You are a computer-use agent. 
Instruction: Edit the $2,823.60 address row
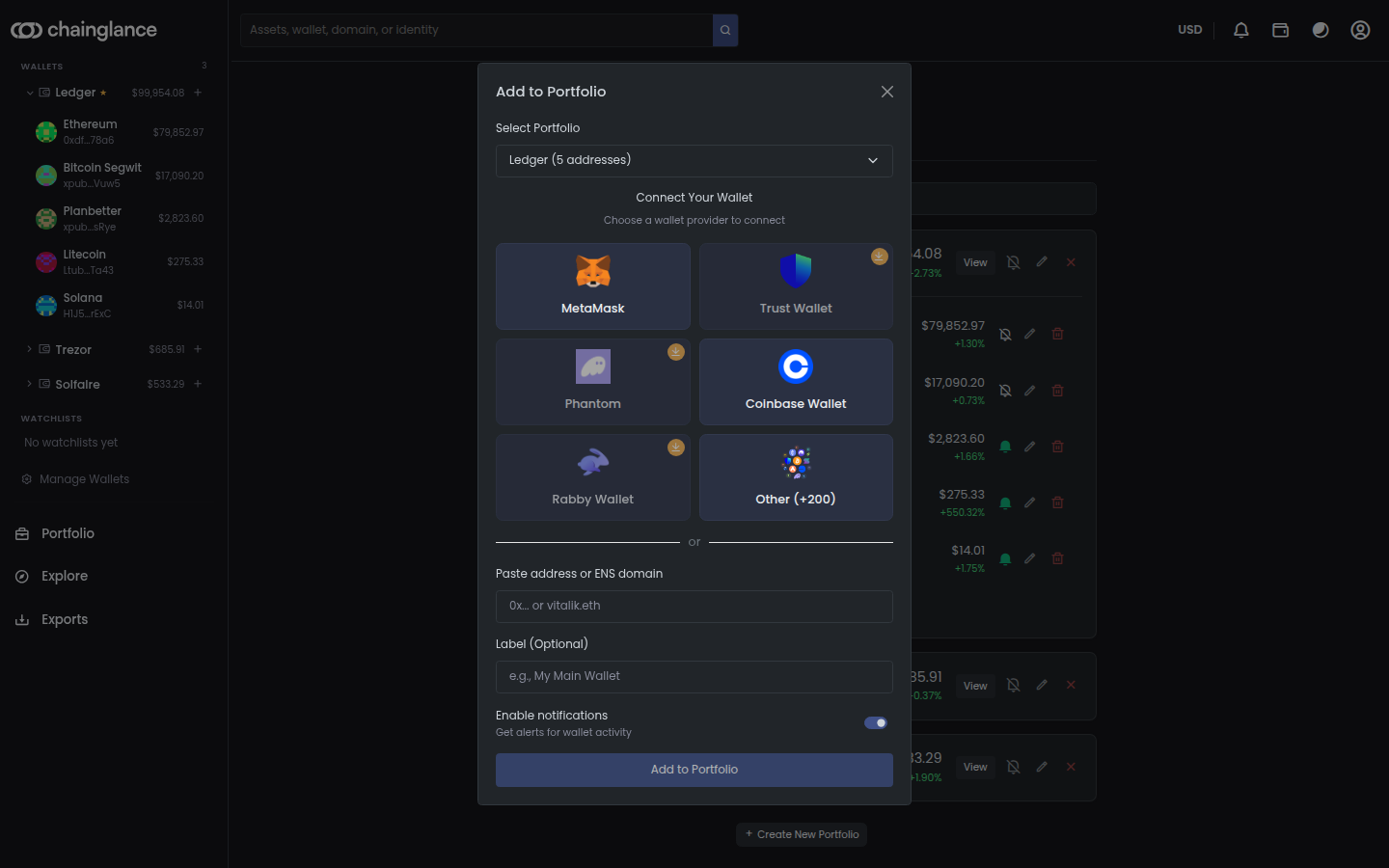coord(1030,447)
